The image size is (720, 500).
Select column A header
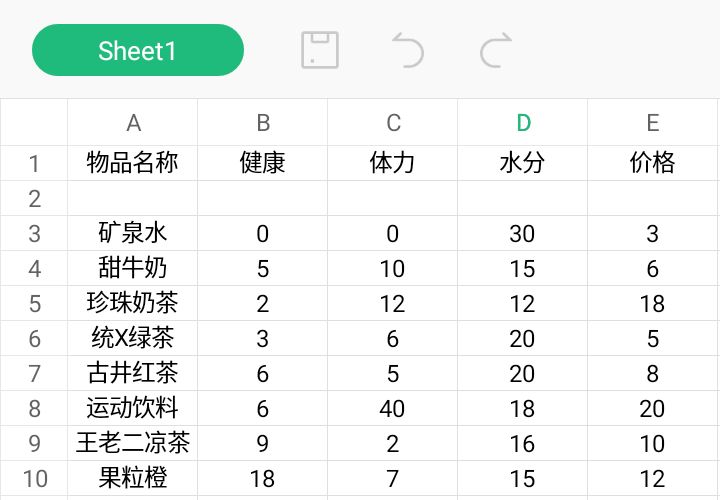133,123
